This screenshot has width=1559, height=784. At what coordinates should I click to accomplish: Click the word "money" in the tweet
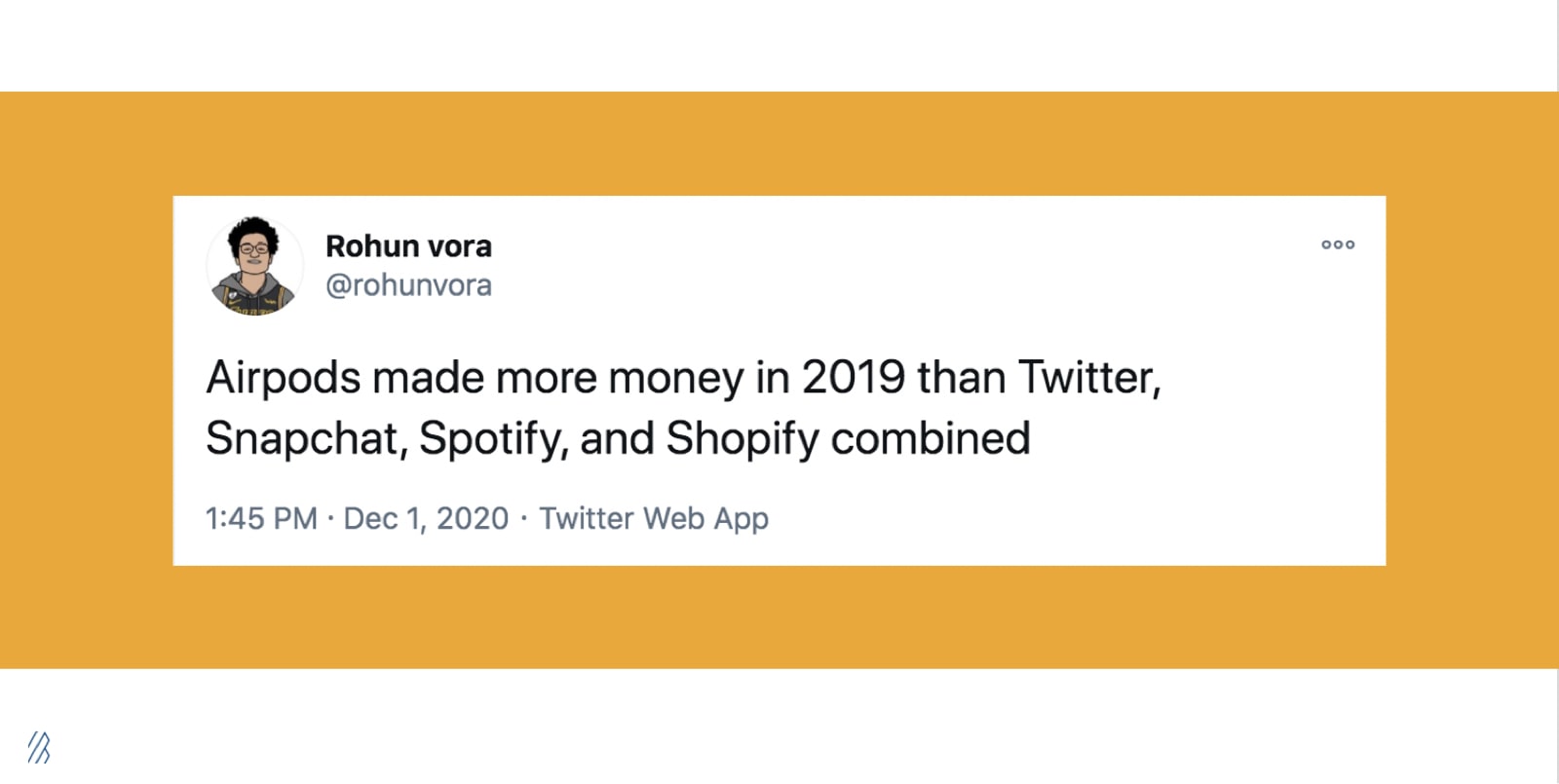[x=676, y=378]
